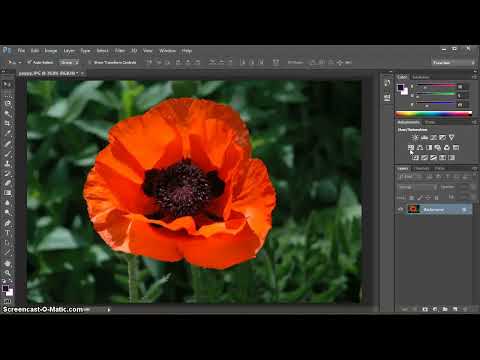Create a new layer
Viewport: 480px width, 360px height.
click(x=455, y=309)
